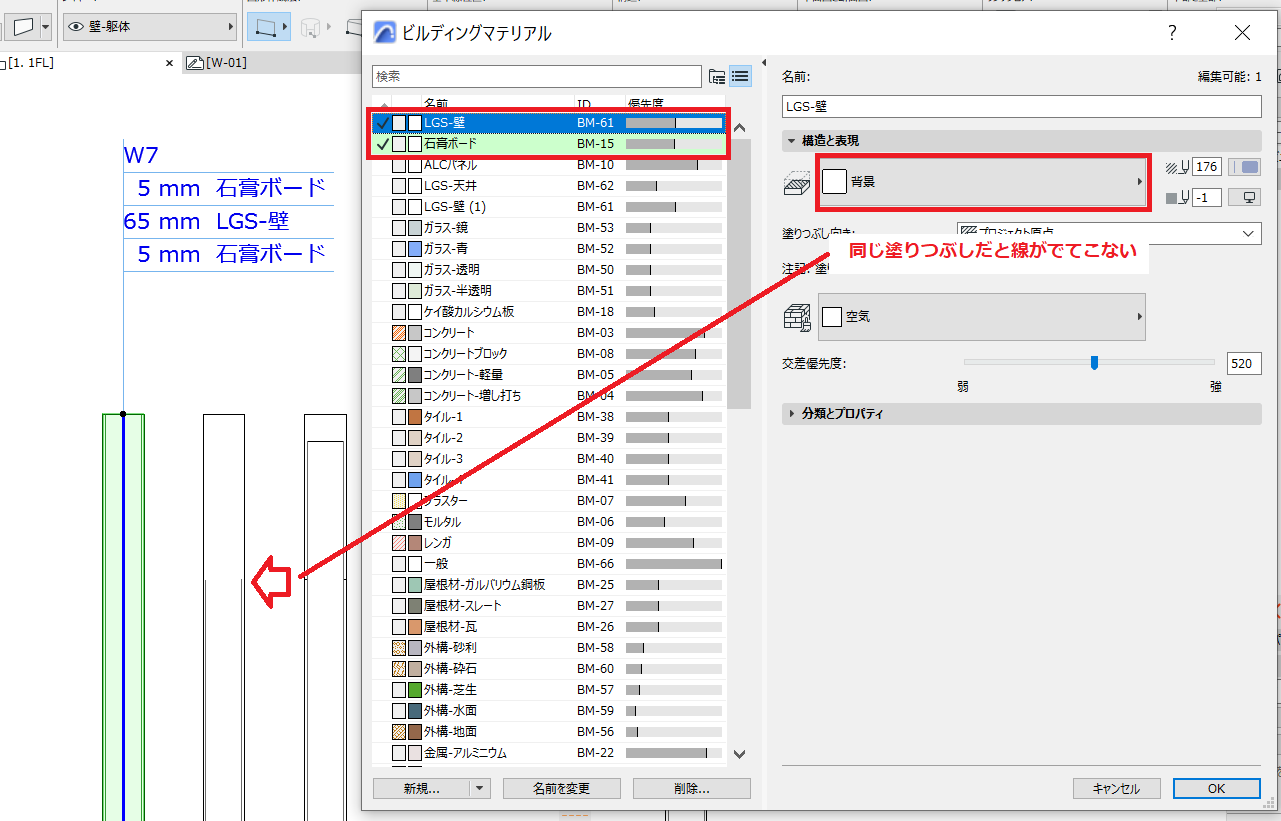Viewport: 1281px width, 821px height.
Task: Open the wall tool settings dropdown arrow
Action: coord(46,27)
